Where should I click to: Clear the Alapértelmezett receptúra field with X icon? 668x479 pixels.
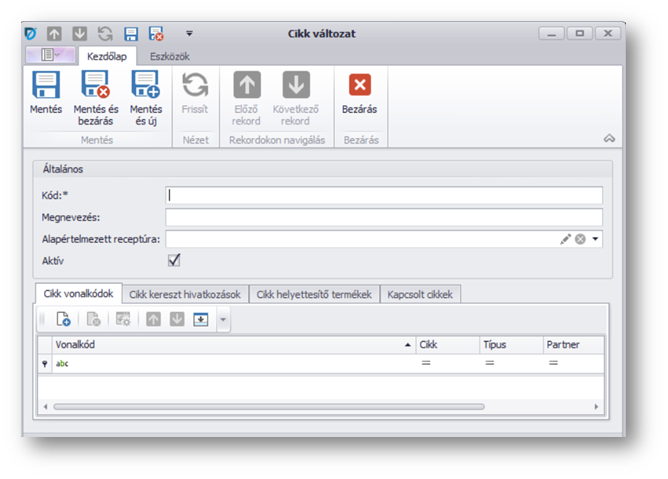[x=579, y=239]
